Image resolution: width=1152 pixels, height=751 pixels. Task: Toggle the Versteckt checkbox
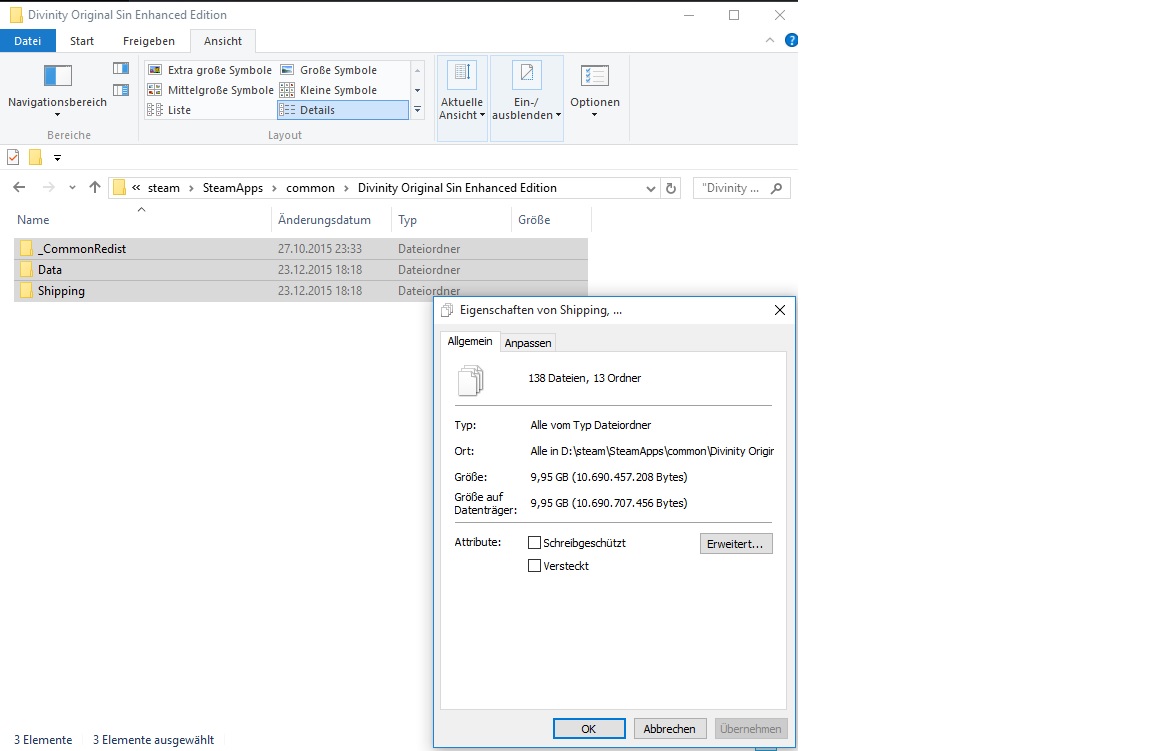pyautogui.click(x=534, y=566)
